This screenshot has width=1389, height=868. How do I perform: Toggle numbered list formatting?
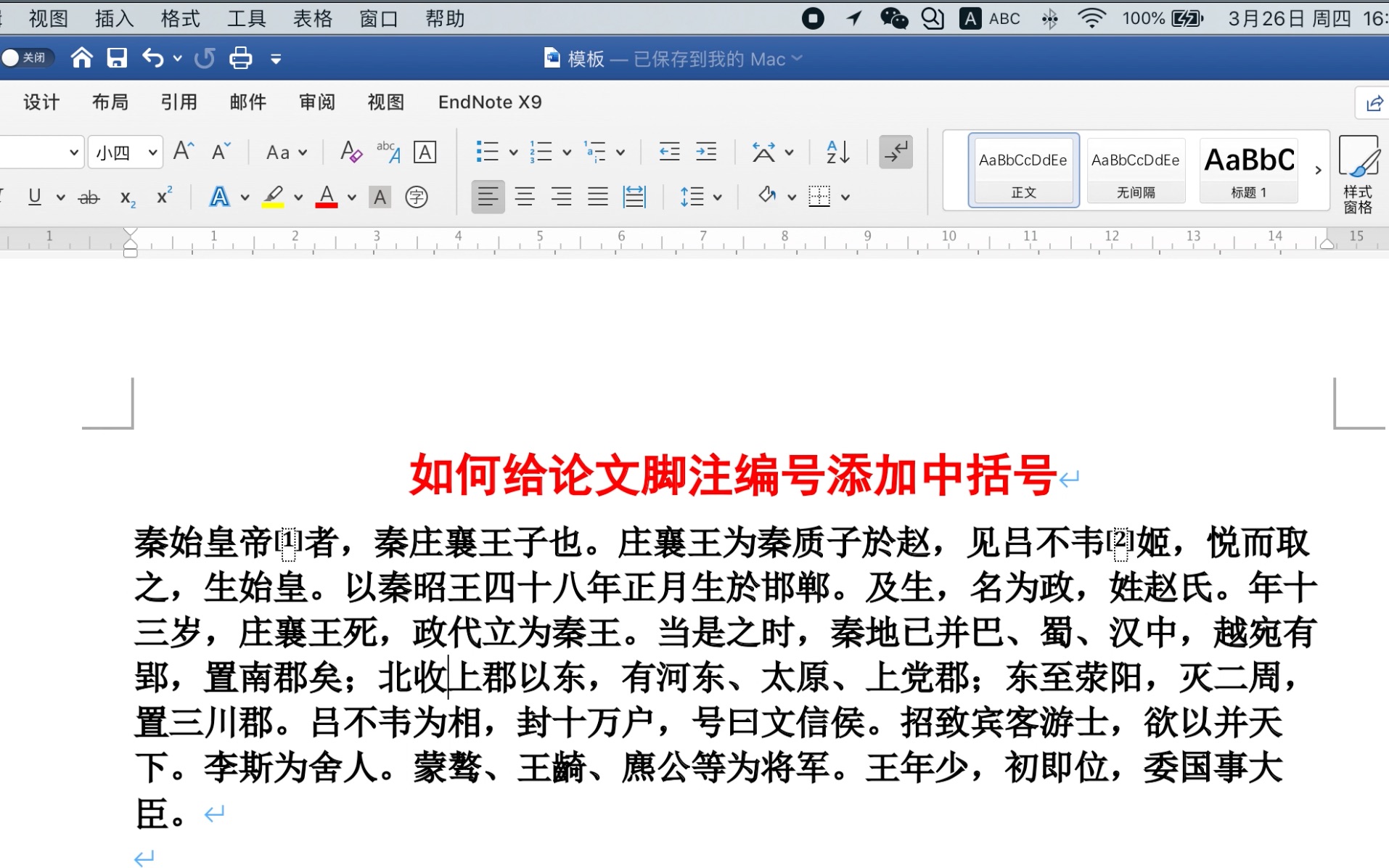tap(541, 152)
